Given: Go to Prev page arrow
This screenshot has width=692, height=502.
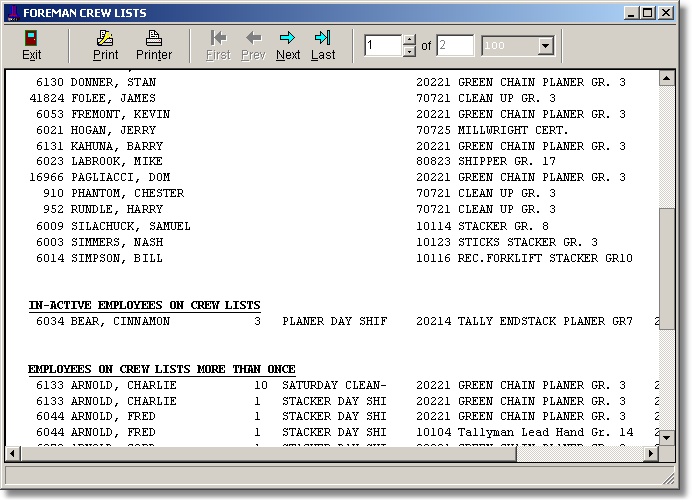Looking at the screenshot, I should (x=253, y=38).
